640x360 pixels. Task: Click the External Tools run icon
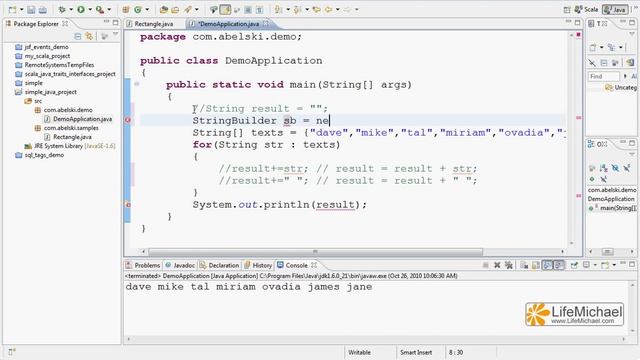click(100, 9)
